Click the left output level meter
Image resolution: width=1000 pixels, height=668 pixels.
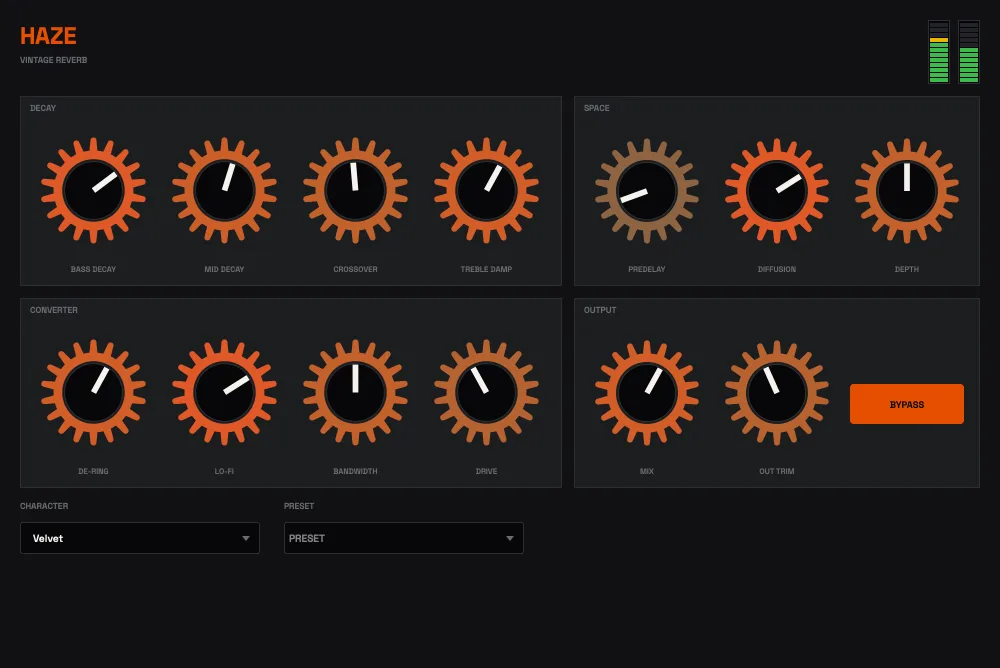click(x=939, y=52)
